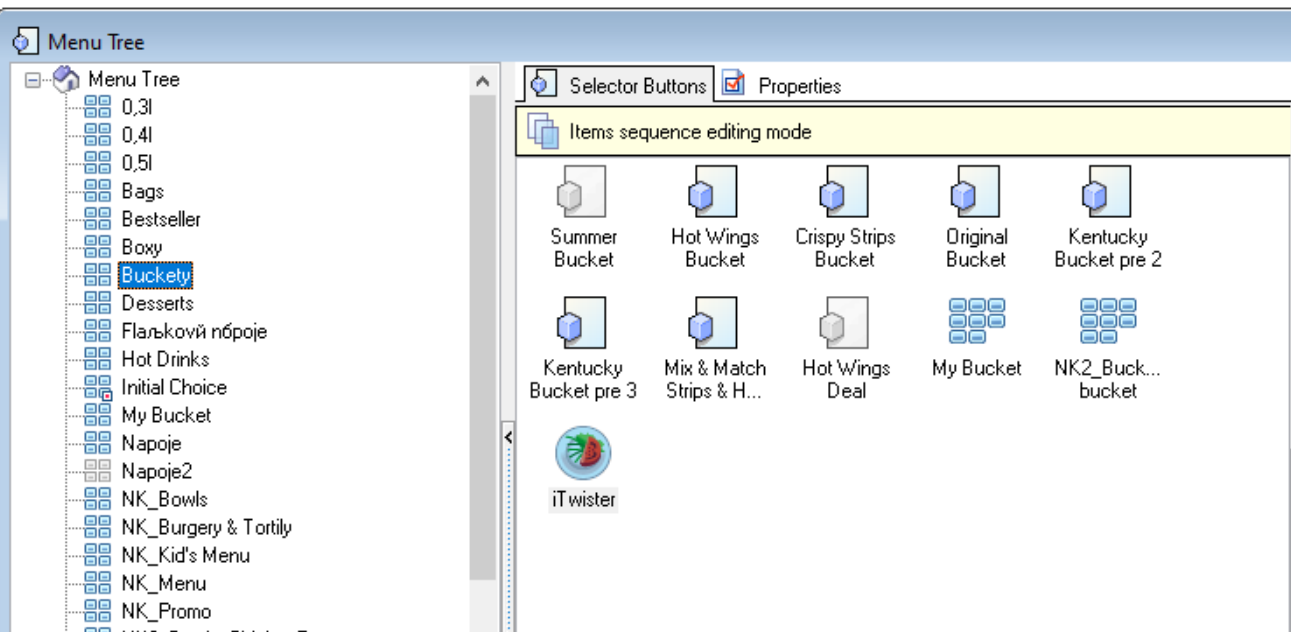Viewport: 1291px width, 632px height.
Task: Click the grid icon beside Bags
Action: tap(99, 191)
